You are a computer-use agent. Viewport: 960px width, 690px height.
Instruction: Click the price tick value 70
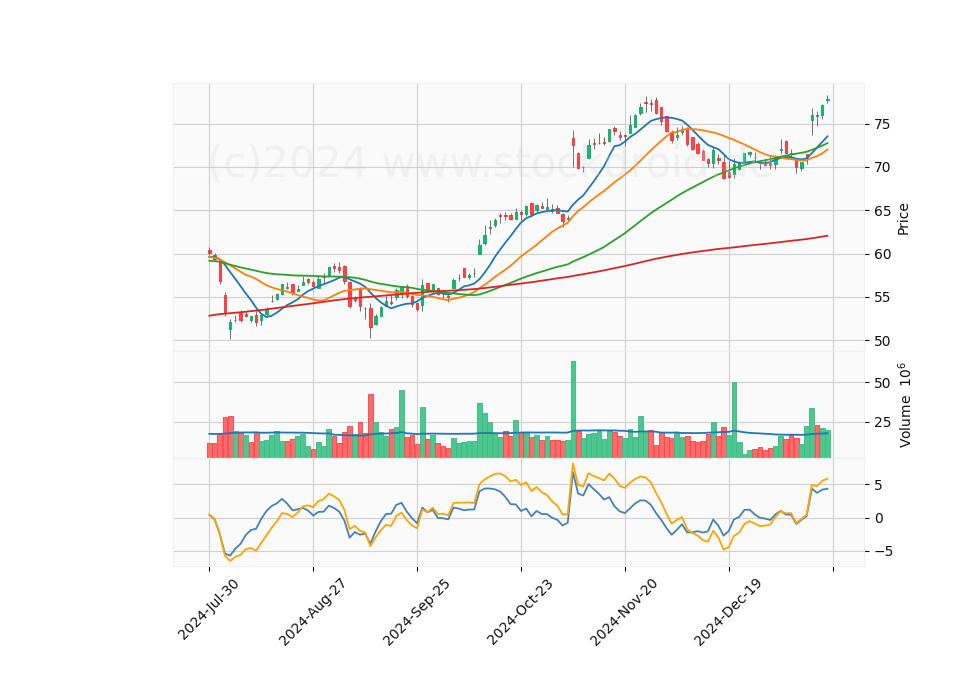pos(882,167)
